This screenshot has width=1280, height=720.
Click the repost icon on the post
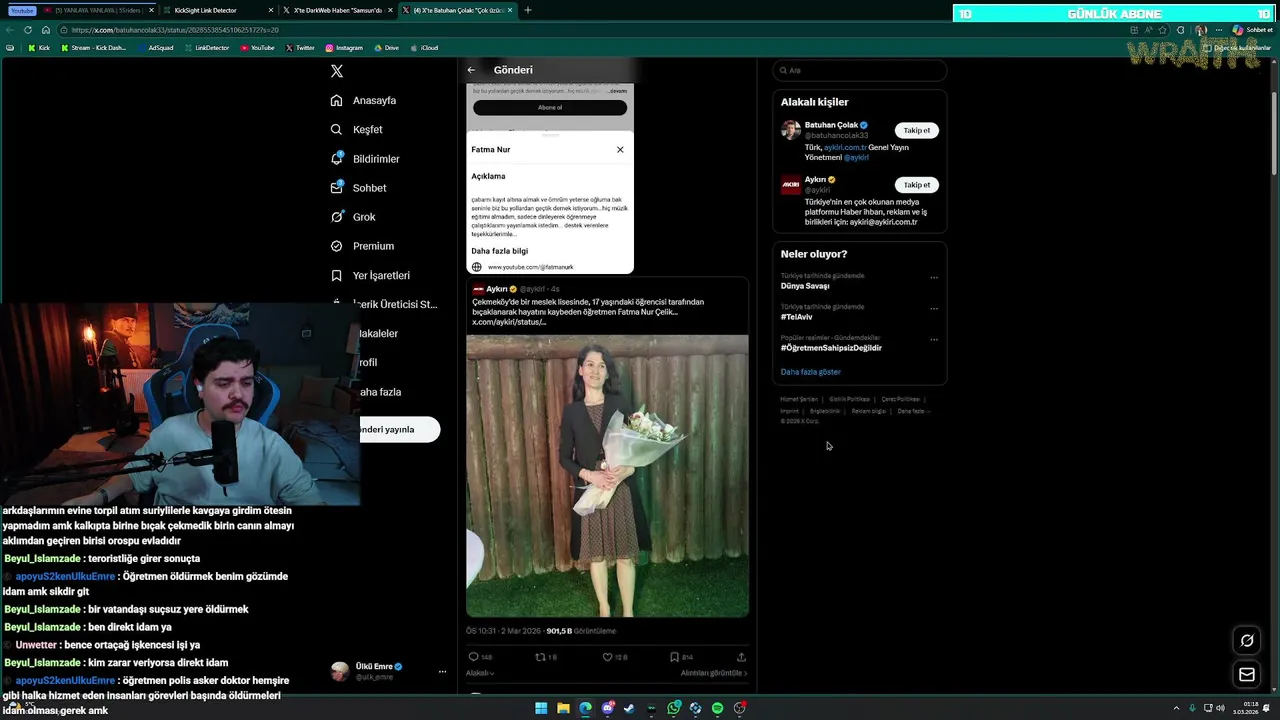[541, 657]
